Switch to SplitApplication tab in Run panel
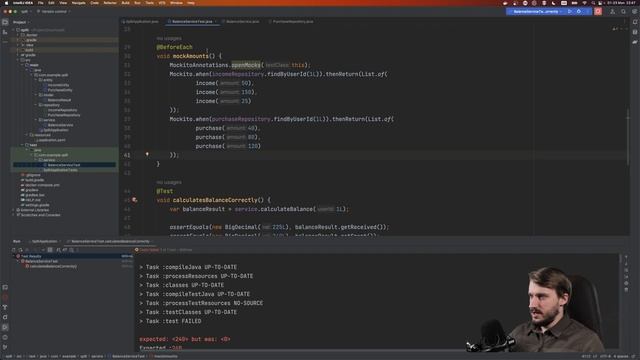 click(x=44, y=241)
